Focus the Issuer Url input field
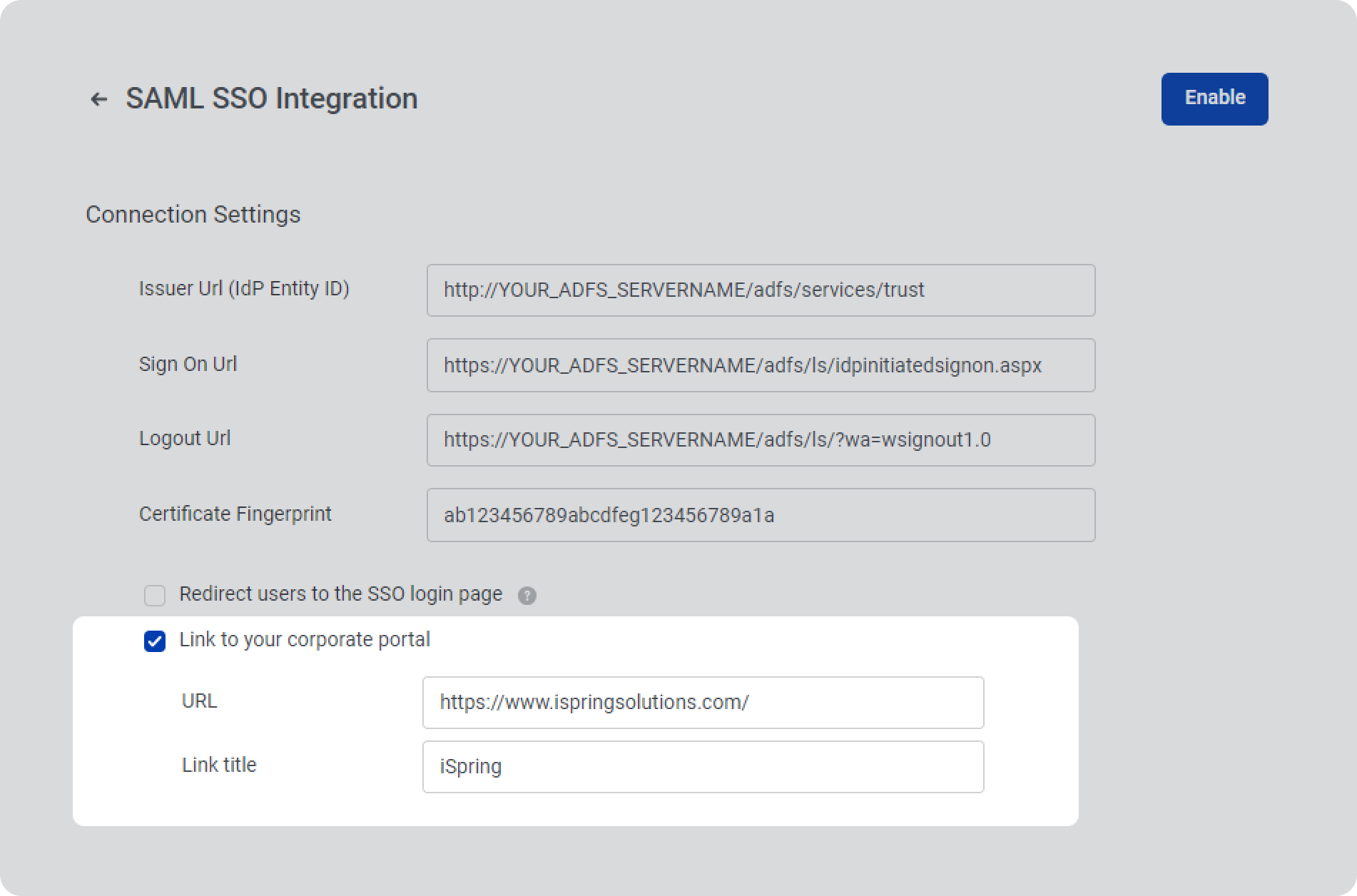This screenshot has width=1357, height=896. tap(761, 290)
